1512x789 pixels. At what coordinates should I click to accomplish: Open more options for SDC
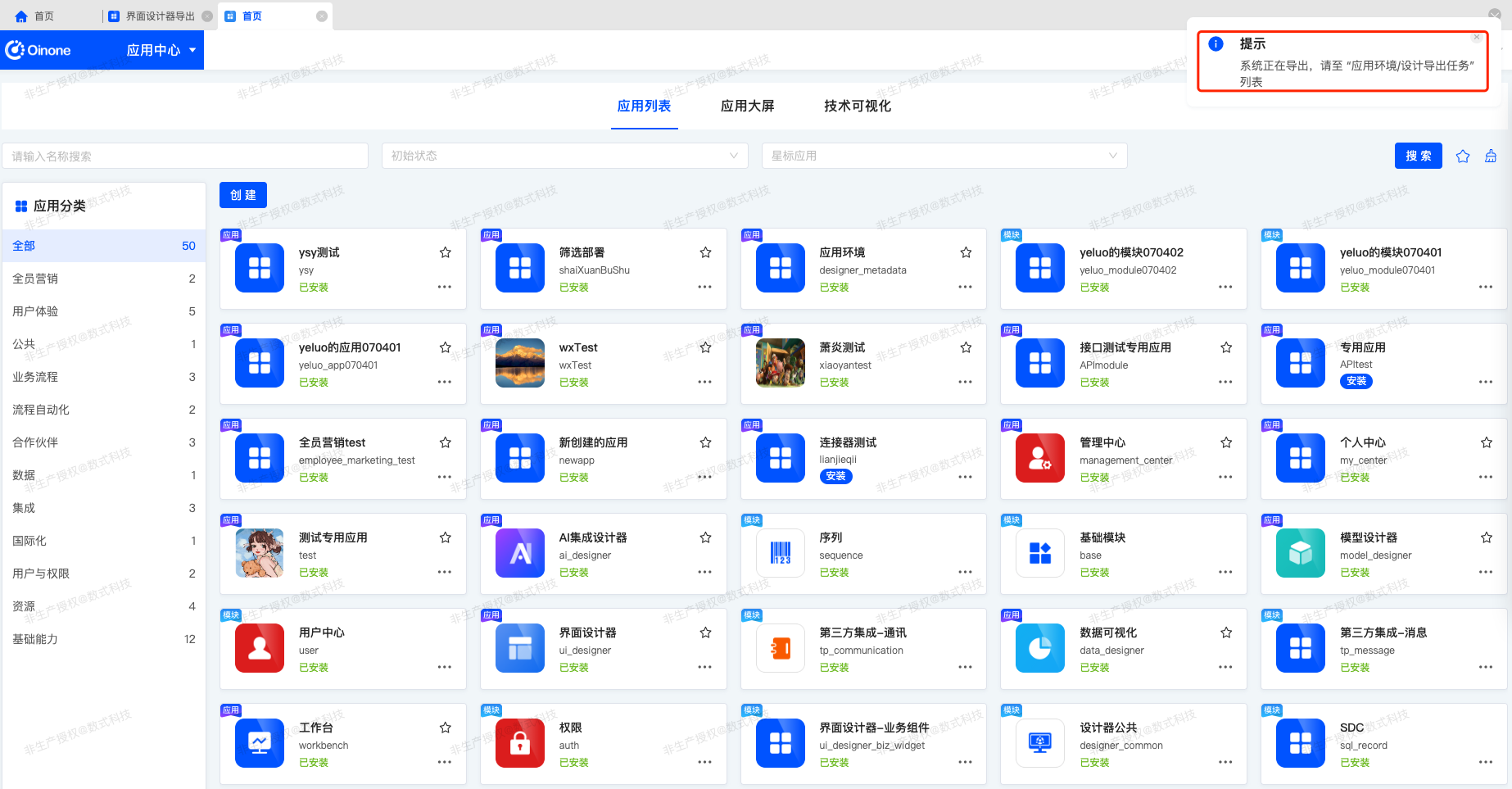coord(1486,762)
